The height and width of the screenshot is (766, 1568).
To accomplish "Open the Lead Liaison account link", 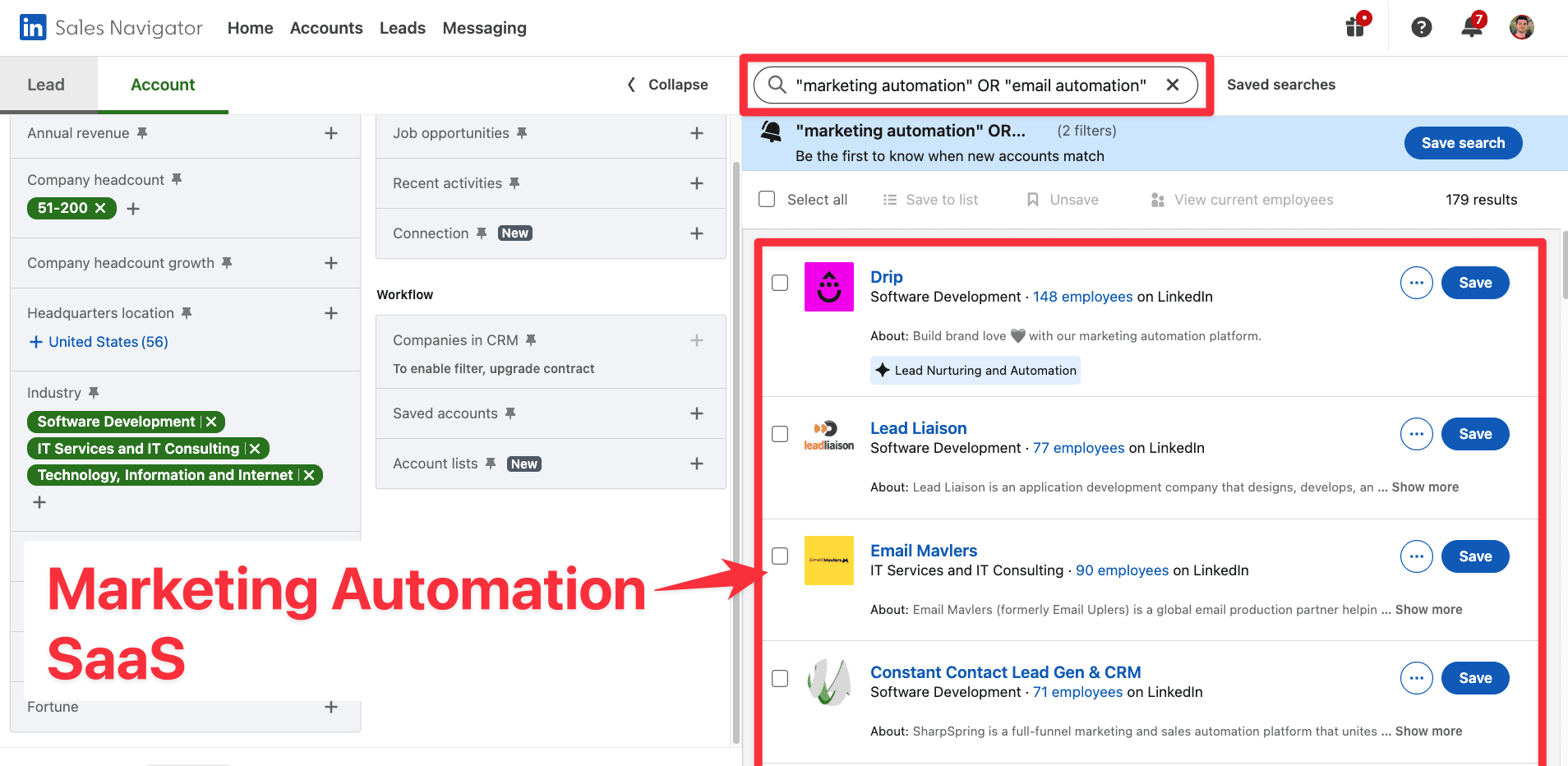I will pyautogui.click(x=919, y=428).
